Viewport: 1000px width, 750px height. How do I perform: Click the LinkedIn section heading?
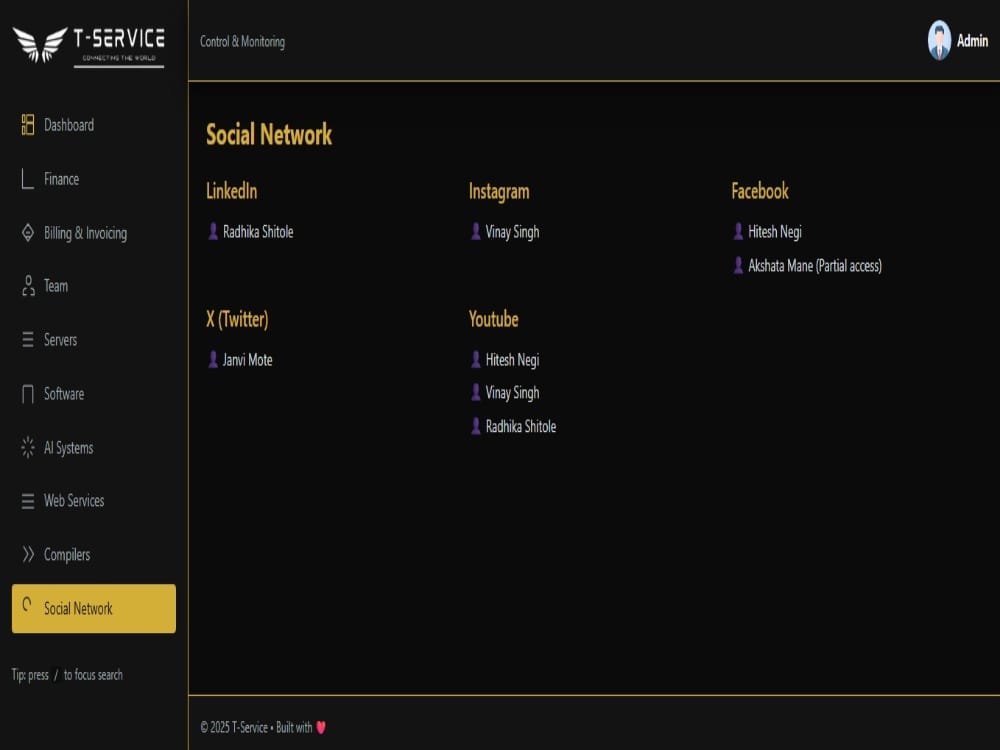coord(232,191)
